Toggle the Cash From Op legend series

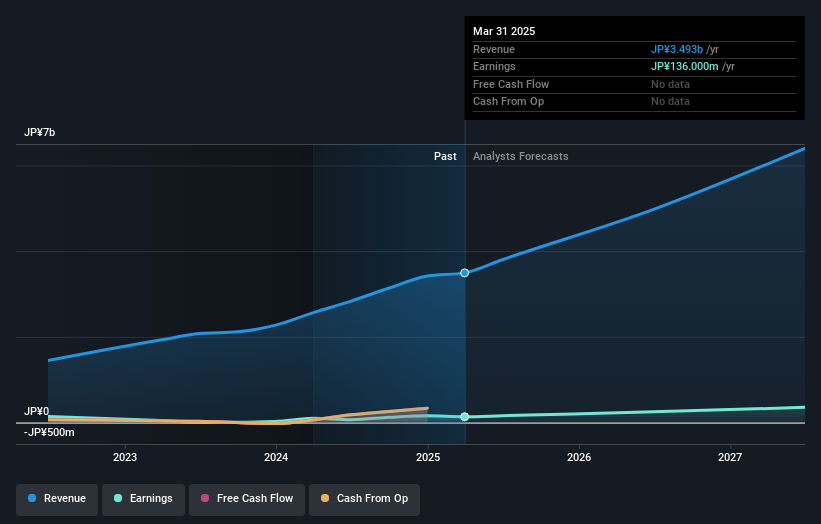click(364, 499)
